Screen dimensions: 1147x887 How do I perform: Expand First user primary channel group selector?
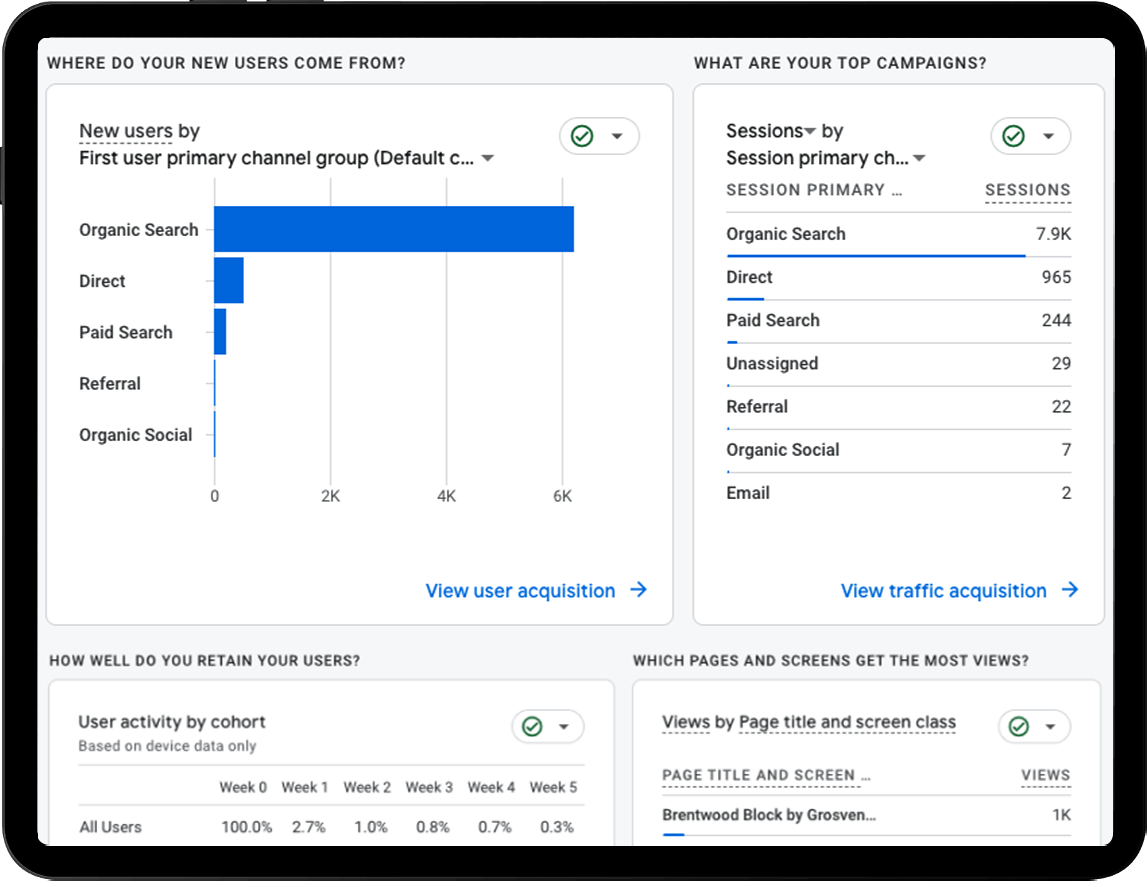tap(487, 158)
